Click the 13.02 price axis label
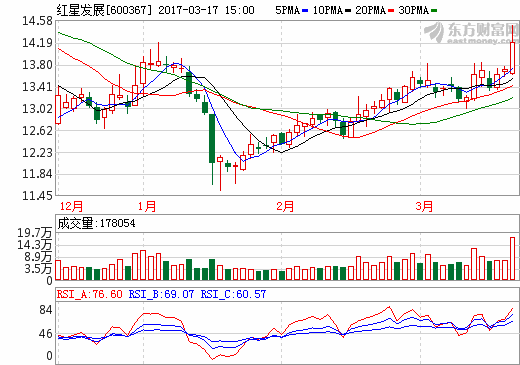Viewport: 520px width, 365px height. coord(37,109)
